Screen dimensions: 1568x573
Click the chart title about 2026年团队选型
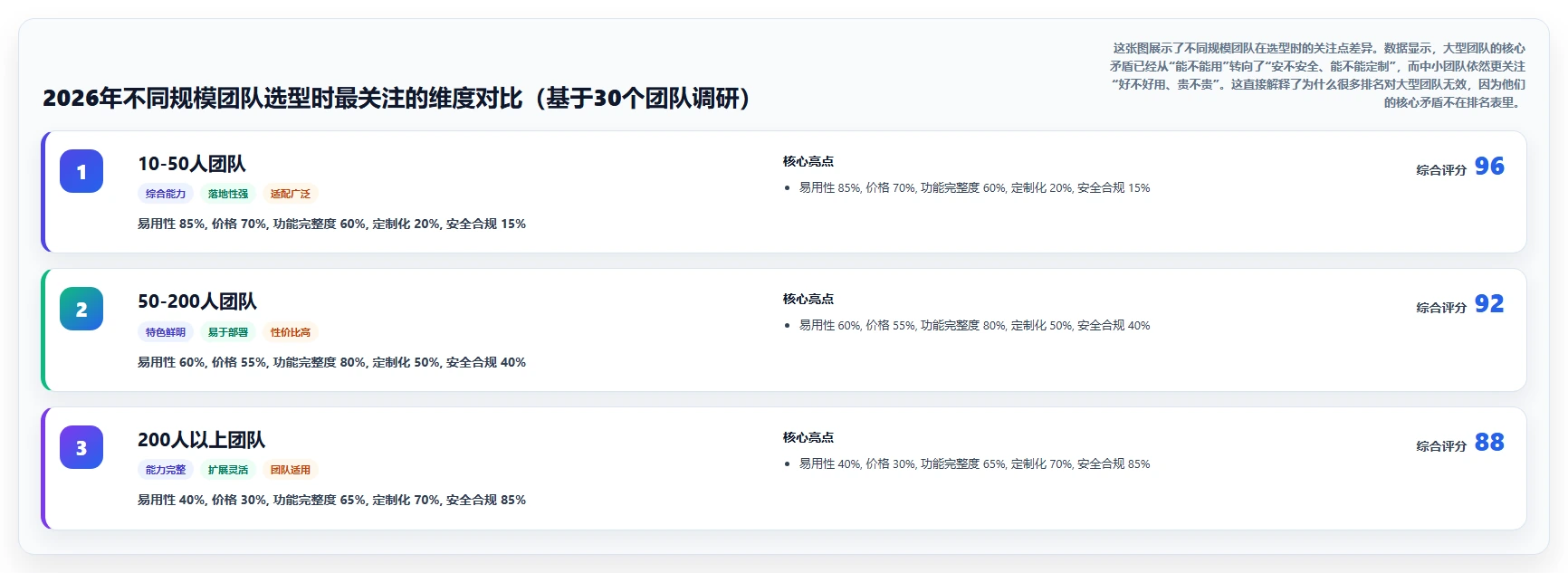coord(397,98)
